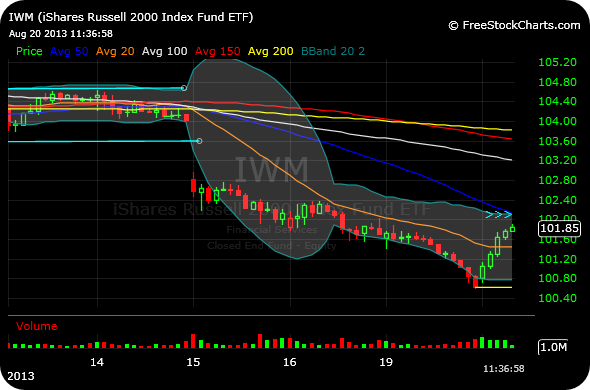Select the upper cyan trendline's circle handle
This screenshot has height=390, width=590.
coord(184,88)
